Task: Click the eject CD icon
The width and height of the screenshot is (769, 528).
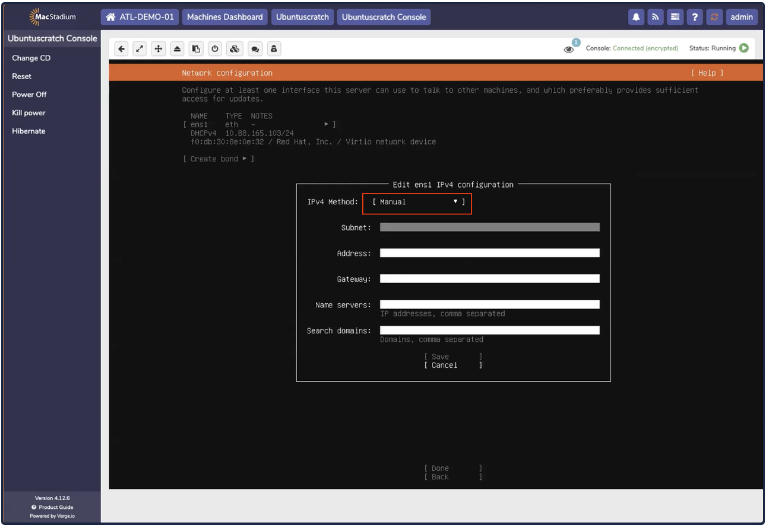Action: 177,48
